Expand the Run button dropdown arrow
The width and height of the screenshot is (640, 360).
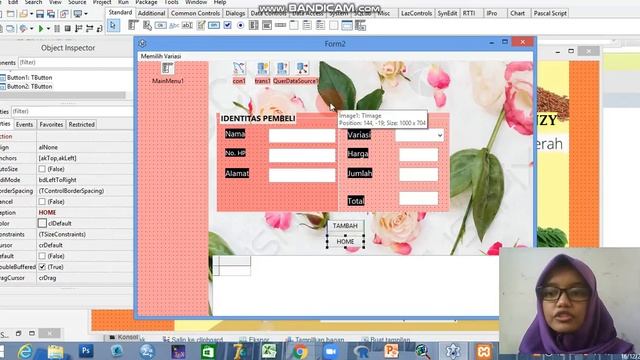48,29
